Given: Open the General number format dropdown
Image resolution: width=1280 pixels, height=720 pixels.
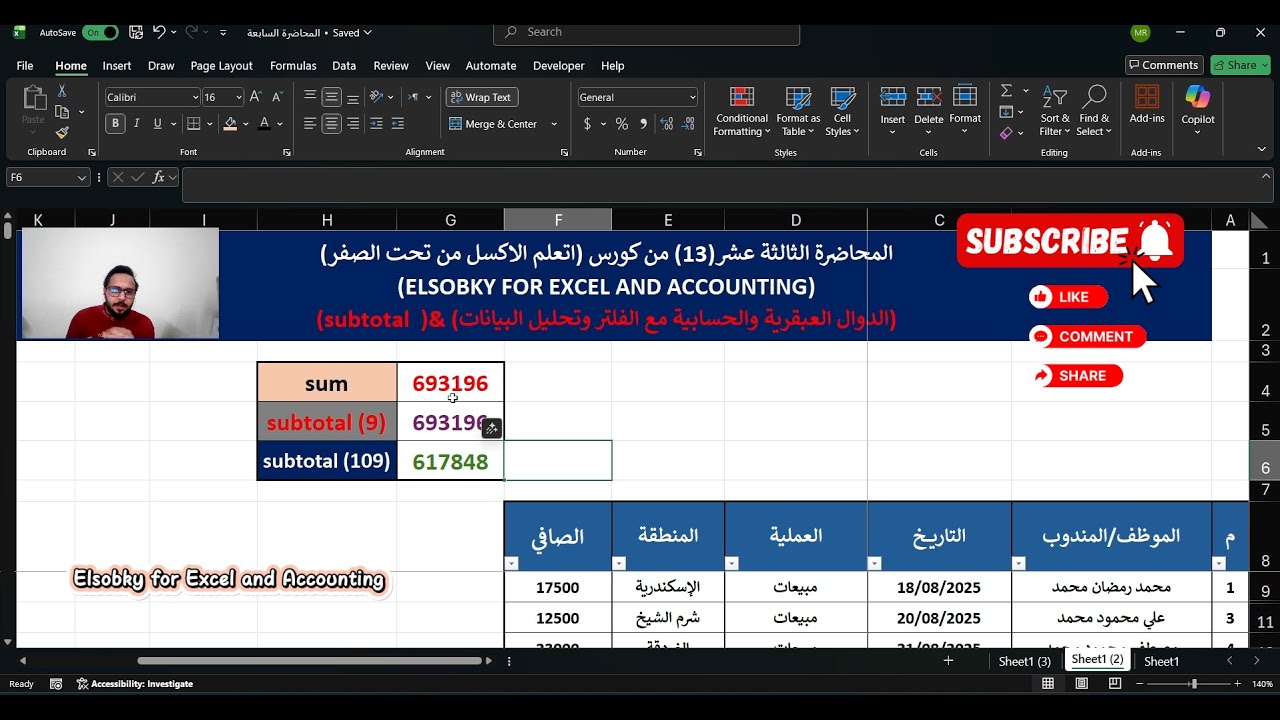Looking at the screenshot, I should (x=692, y=97).
